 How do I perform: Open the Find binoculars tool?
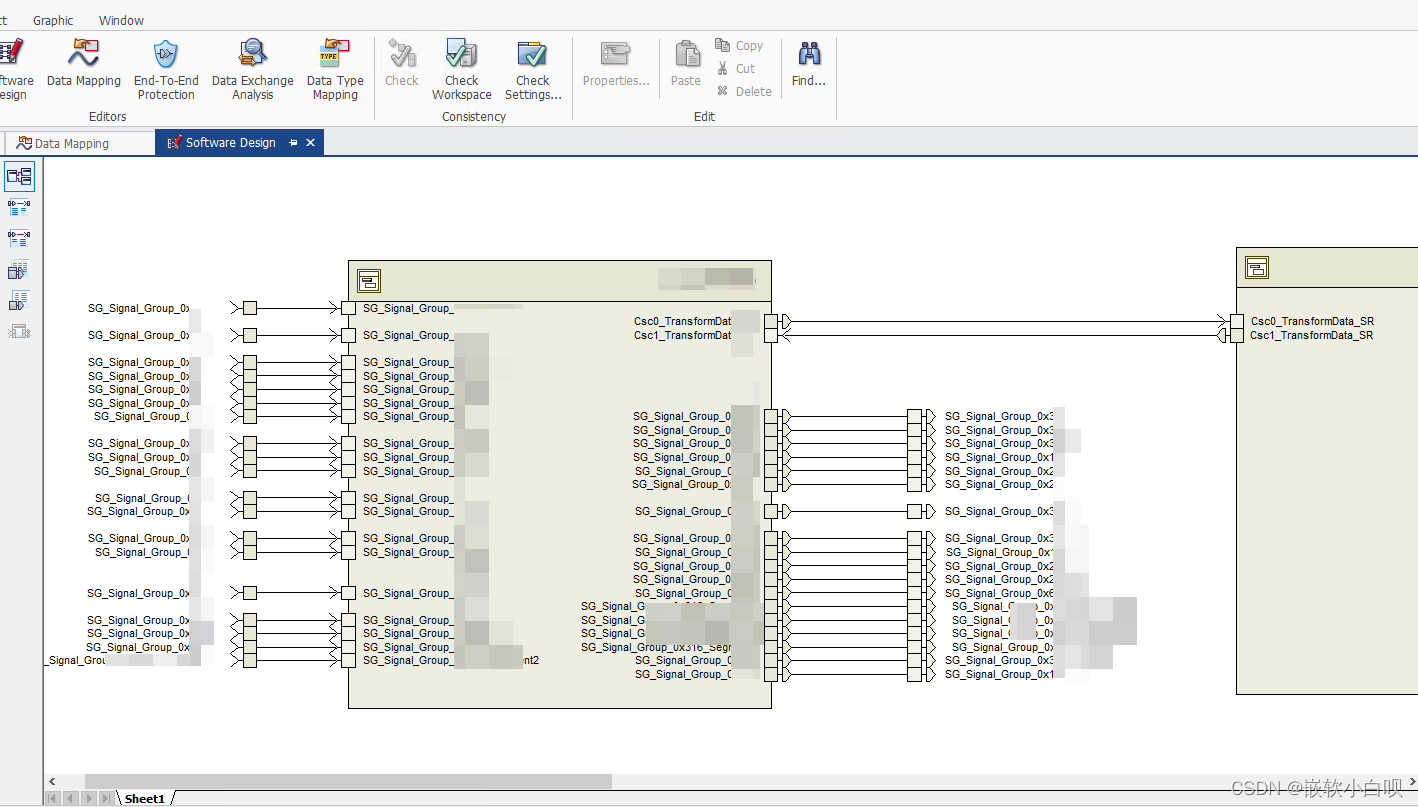tap(809, 63)
